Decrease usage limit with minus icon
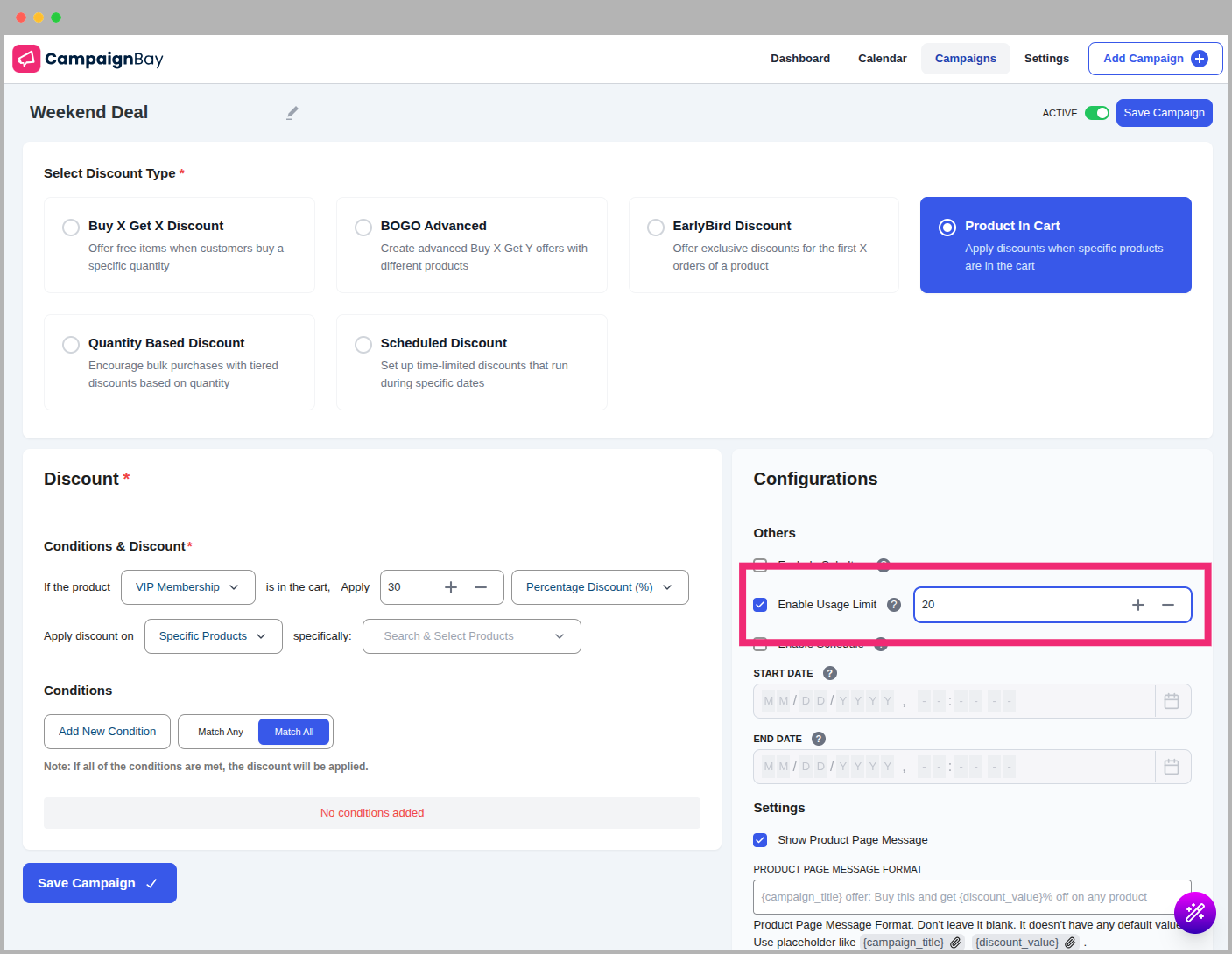This screenshot has height=954, width=1232. pyautogui.click(x=1168, y=605)
